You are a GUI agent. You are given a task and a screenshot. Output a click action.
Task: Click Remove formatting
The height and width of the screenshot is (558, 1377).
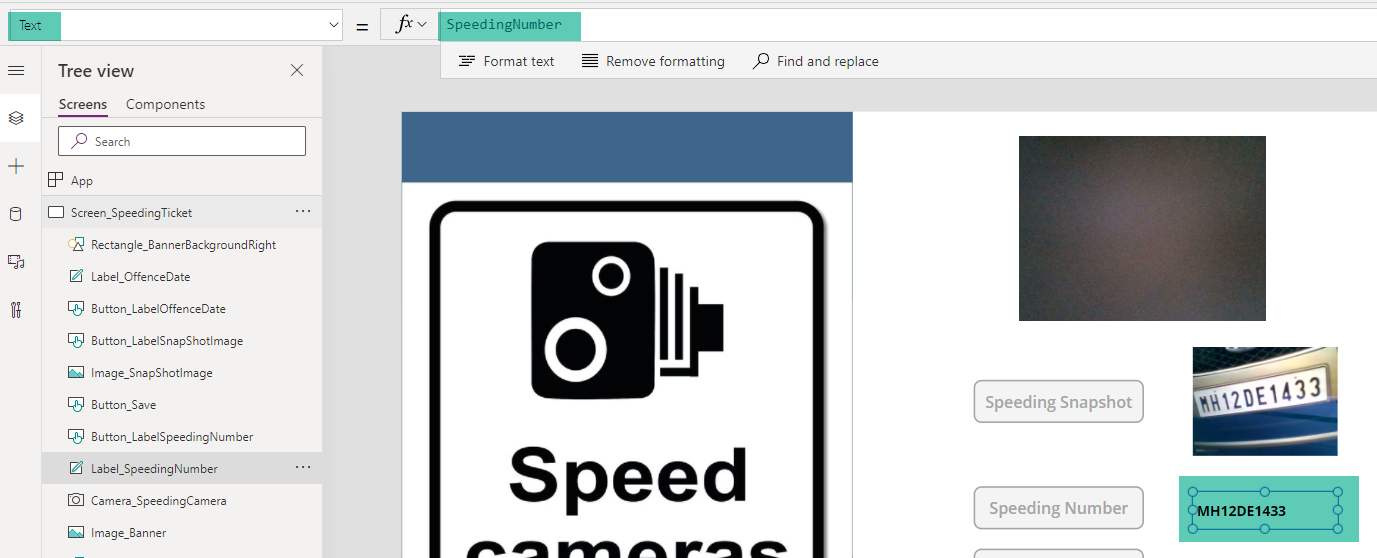pyautogui.click(x=652, y=61)
